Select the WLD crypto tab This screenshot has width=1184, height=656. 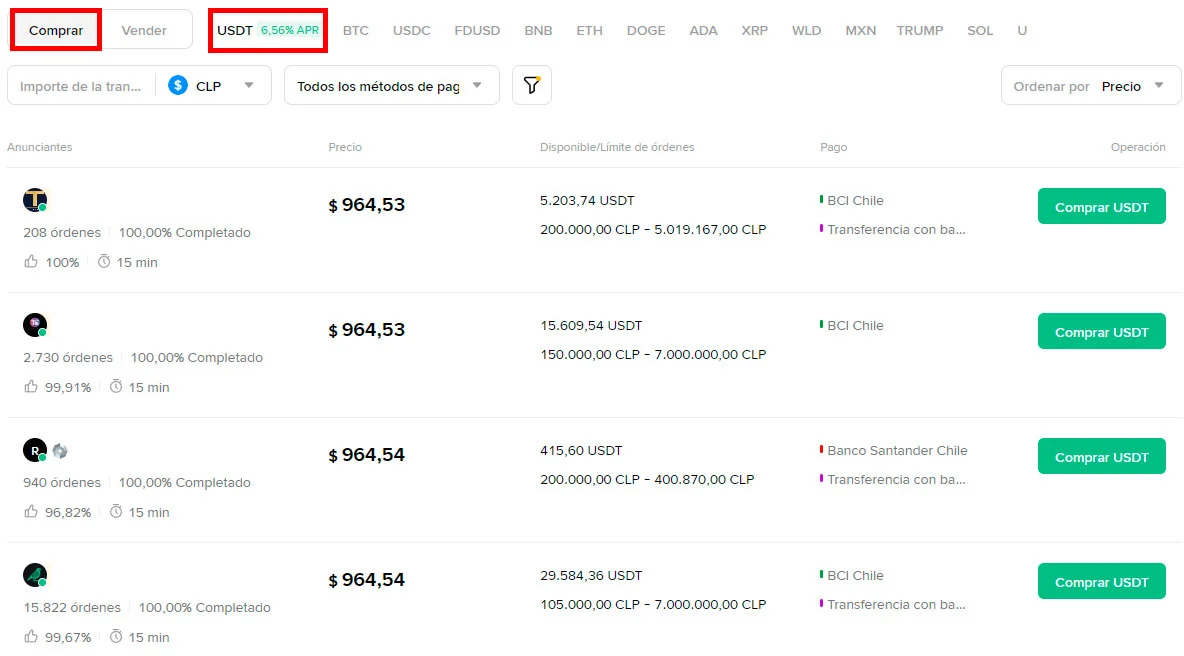806,30
